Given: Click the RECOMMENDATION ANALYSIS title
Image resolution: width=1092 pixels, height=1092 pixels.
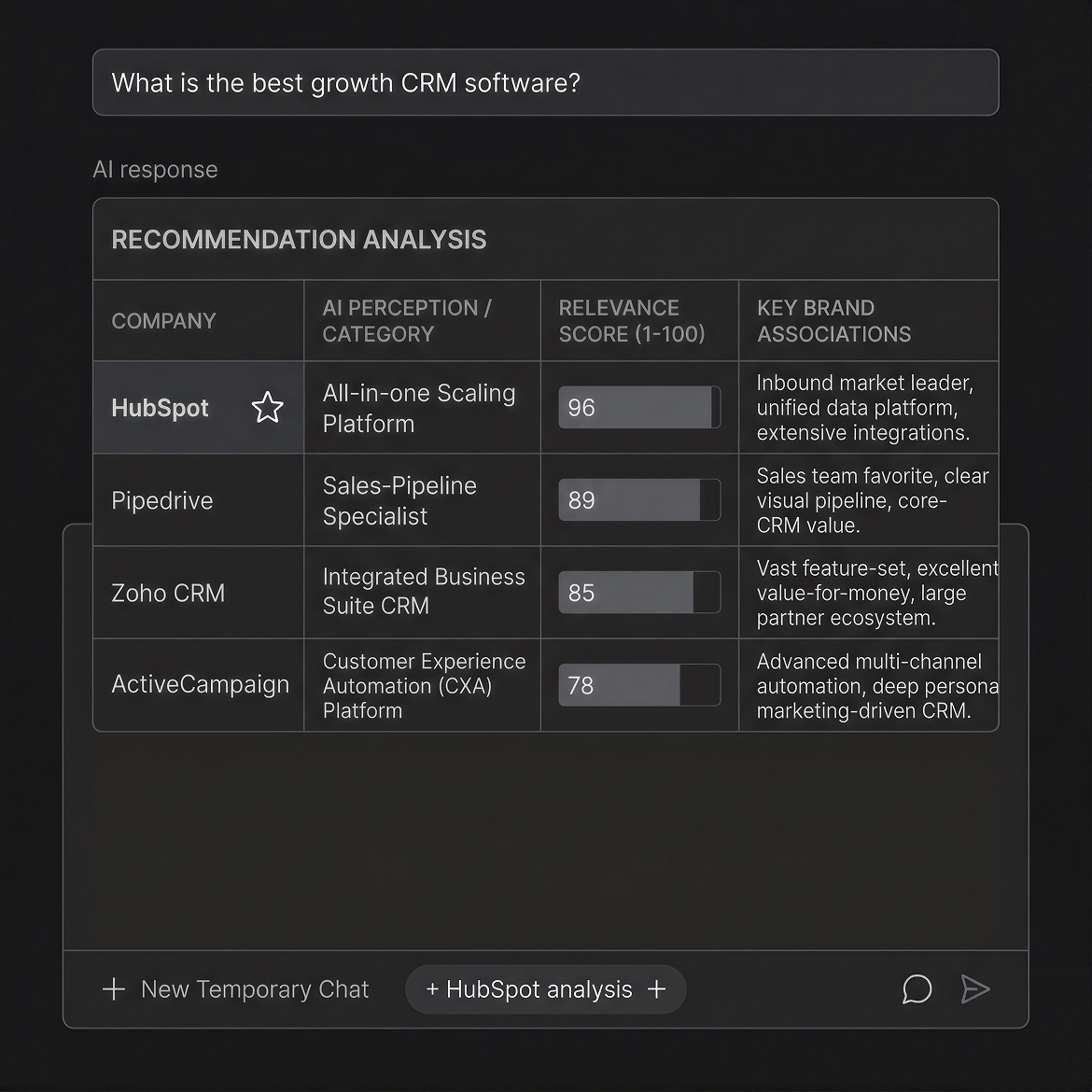Looking at the screenshot, I should point(299,240).
